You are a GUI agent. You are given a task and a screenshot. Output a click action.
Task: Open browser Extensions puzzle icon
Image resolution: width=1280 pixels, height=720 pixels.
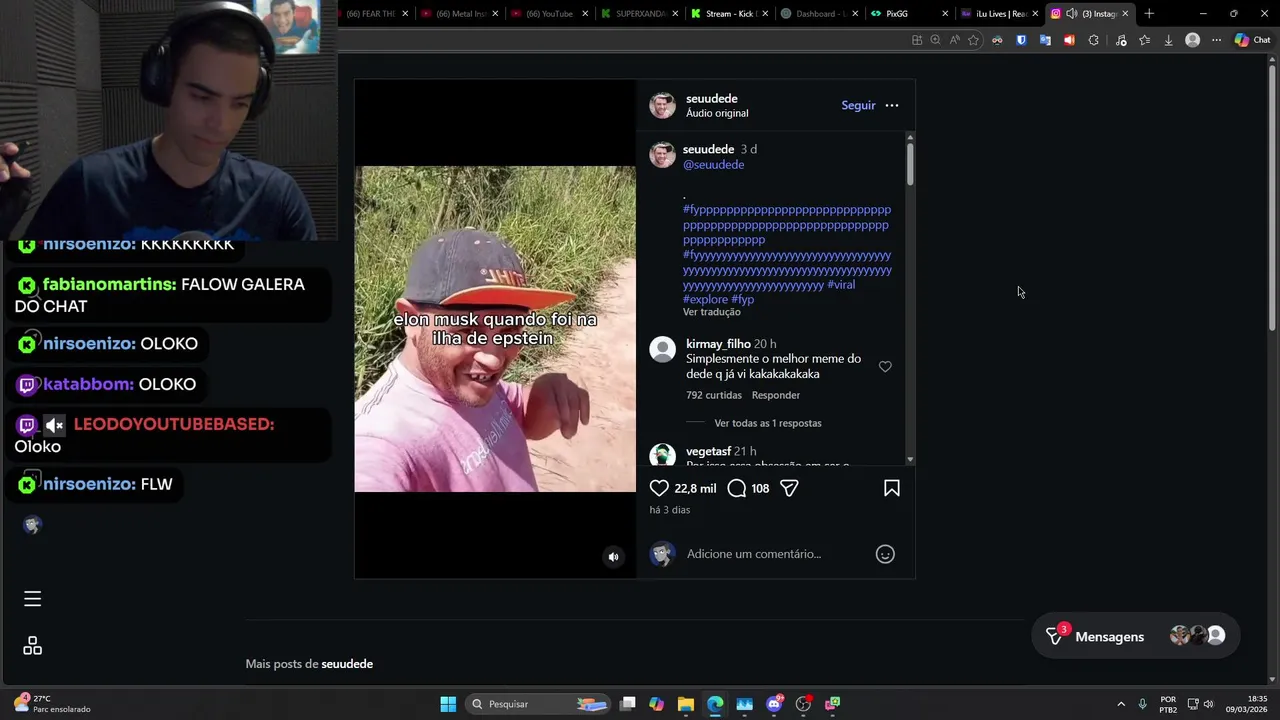[x=1093, y=40]
